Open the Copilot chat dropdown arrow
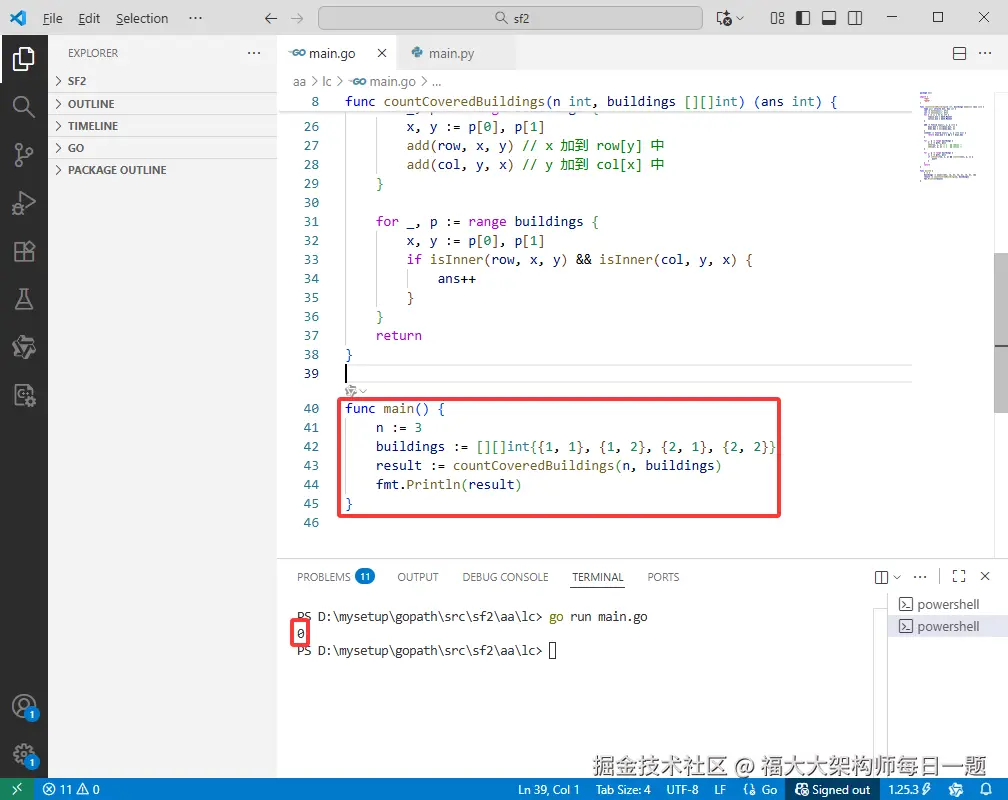 pos(741,19)
